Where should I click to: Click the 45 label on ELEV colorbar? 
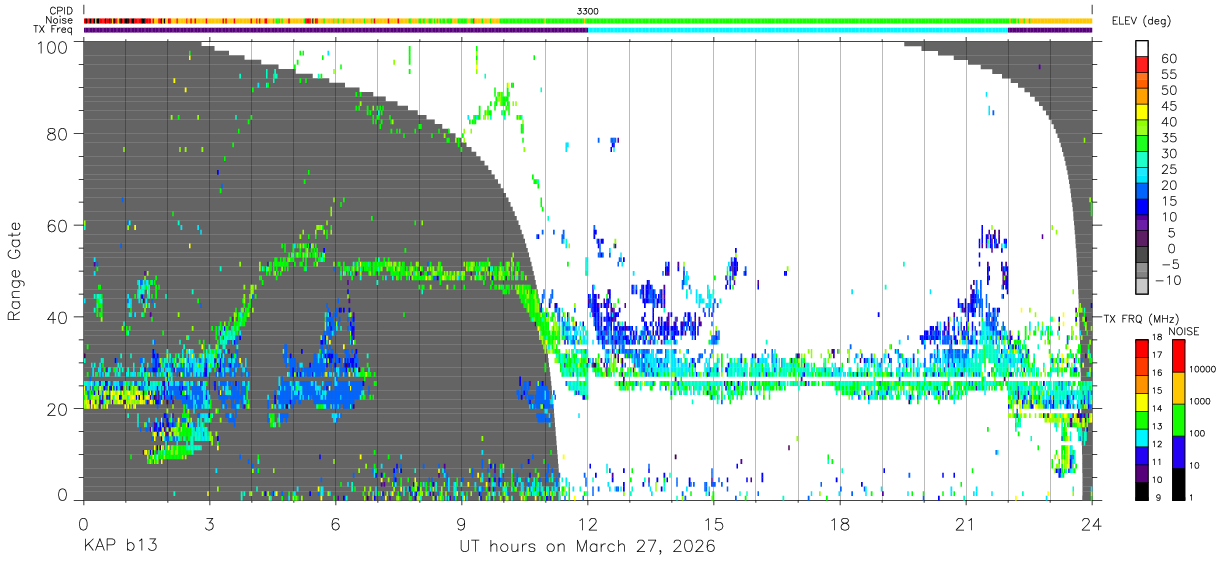(1167, 106)
